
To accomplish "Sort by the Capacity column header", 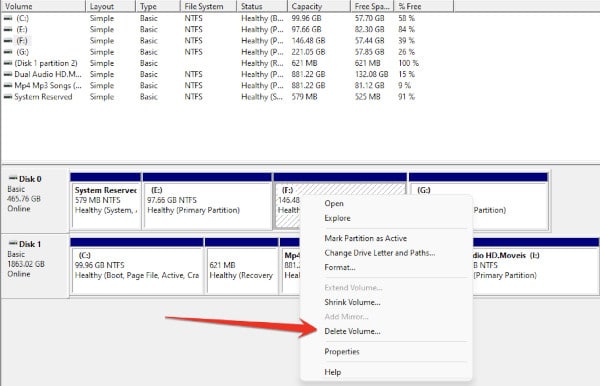I will click(x=319, y=6).
